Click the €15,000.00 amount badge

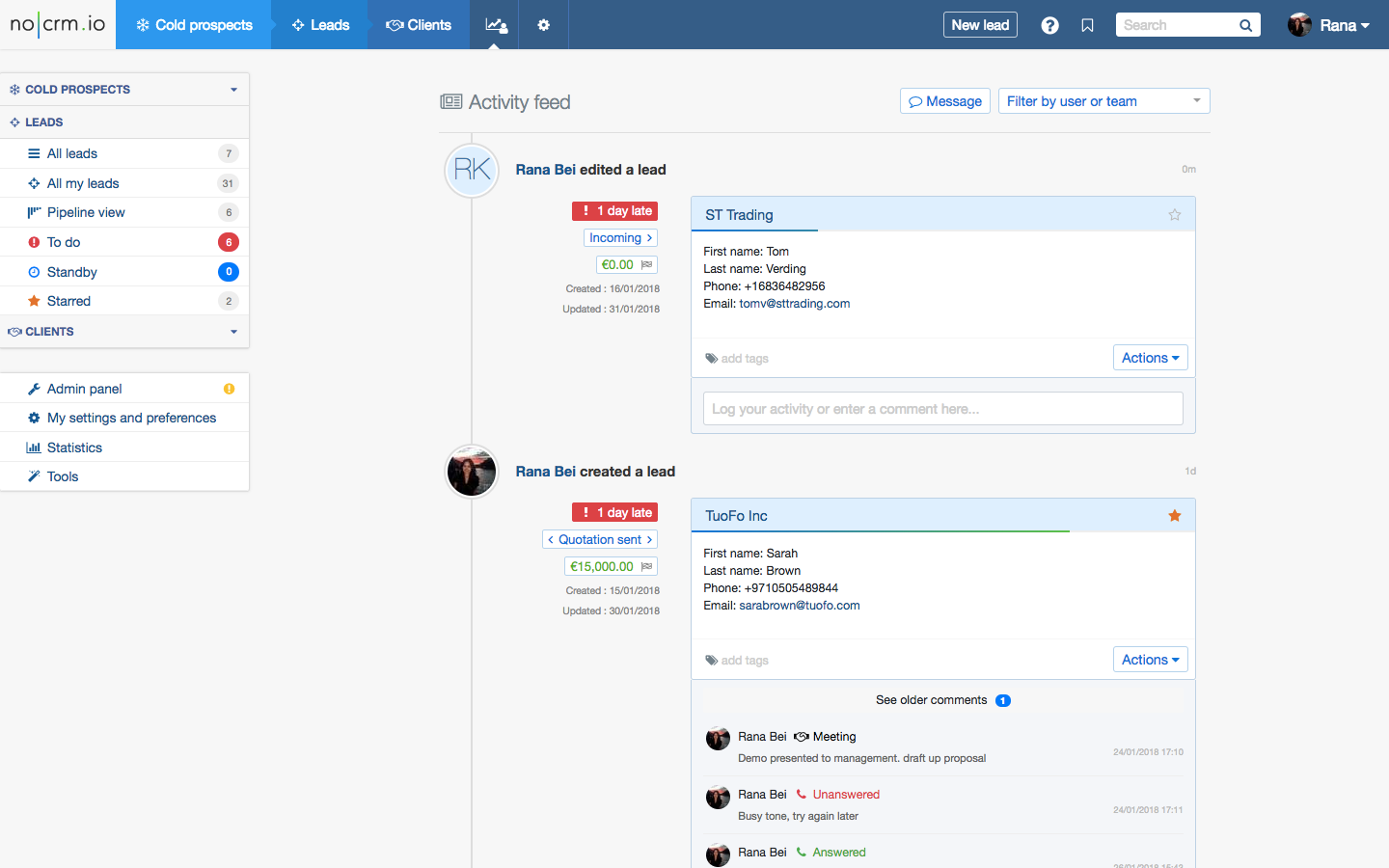611,566
